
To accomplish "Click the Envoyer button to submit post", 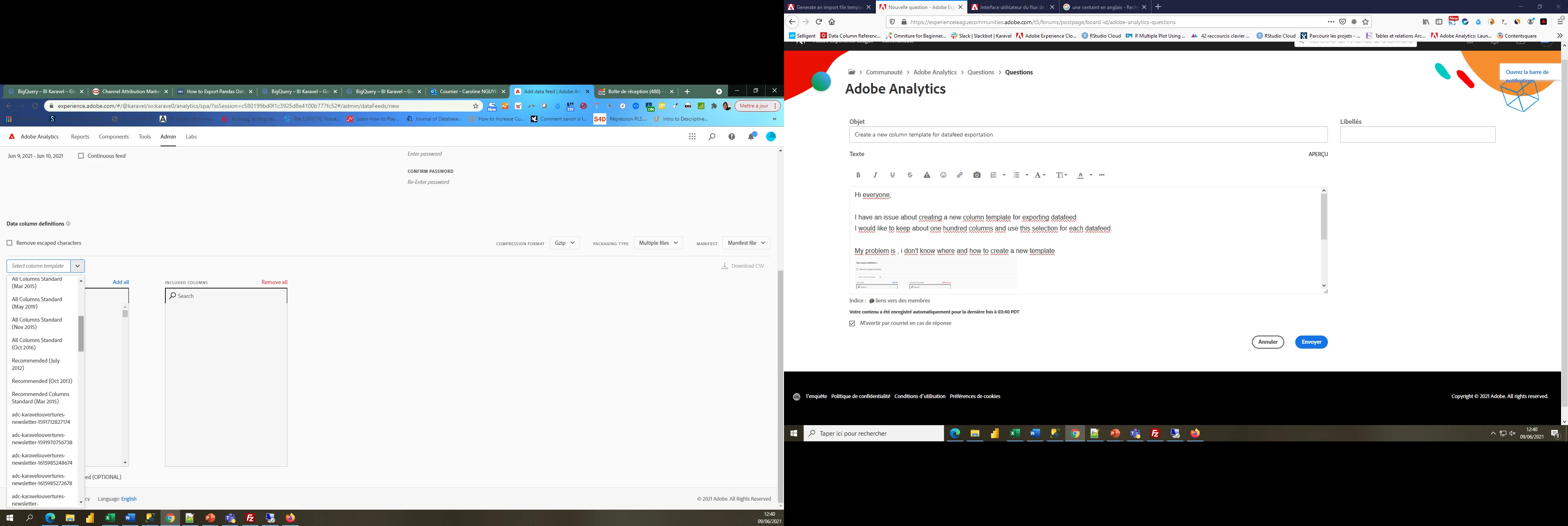I will 1311,342.
